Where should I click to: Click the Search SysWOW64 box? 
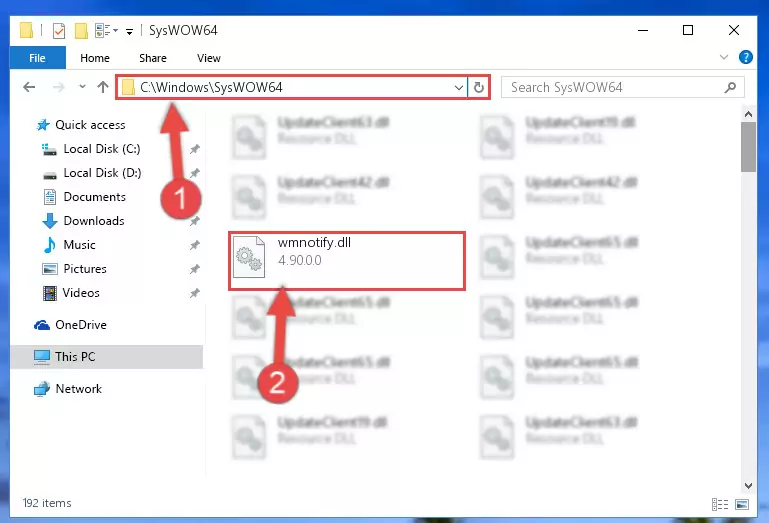(x=622, y=87)
